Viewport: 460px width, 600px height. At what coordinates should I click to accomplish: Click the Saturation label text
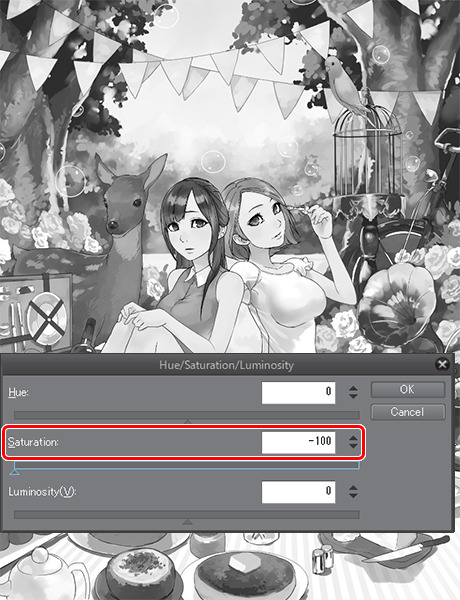point(33,442)
